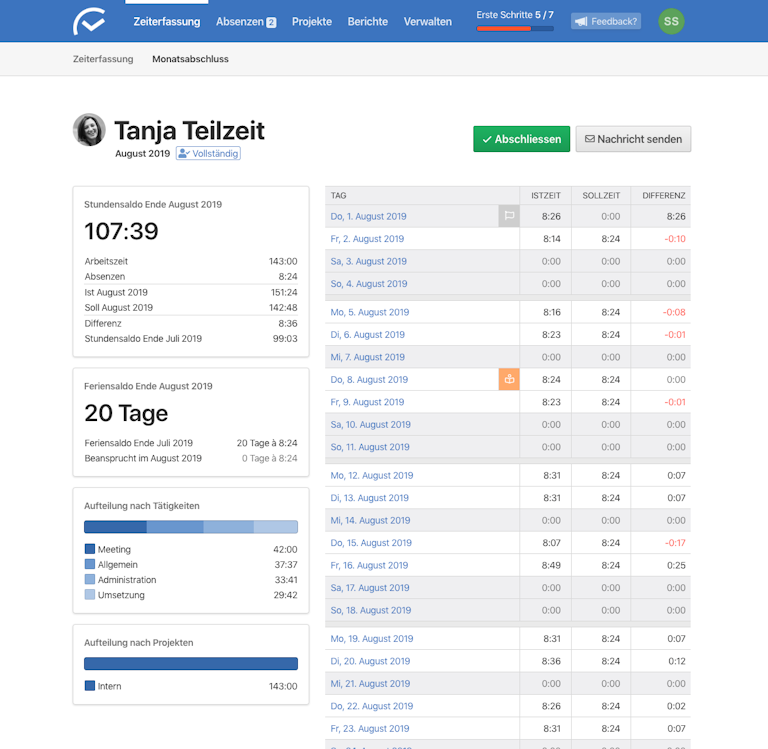Open the Projekte menu

312,22
